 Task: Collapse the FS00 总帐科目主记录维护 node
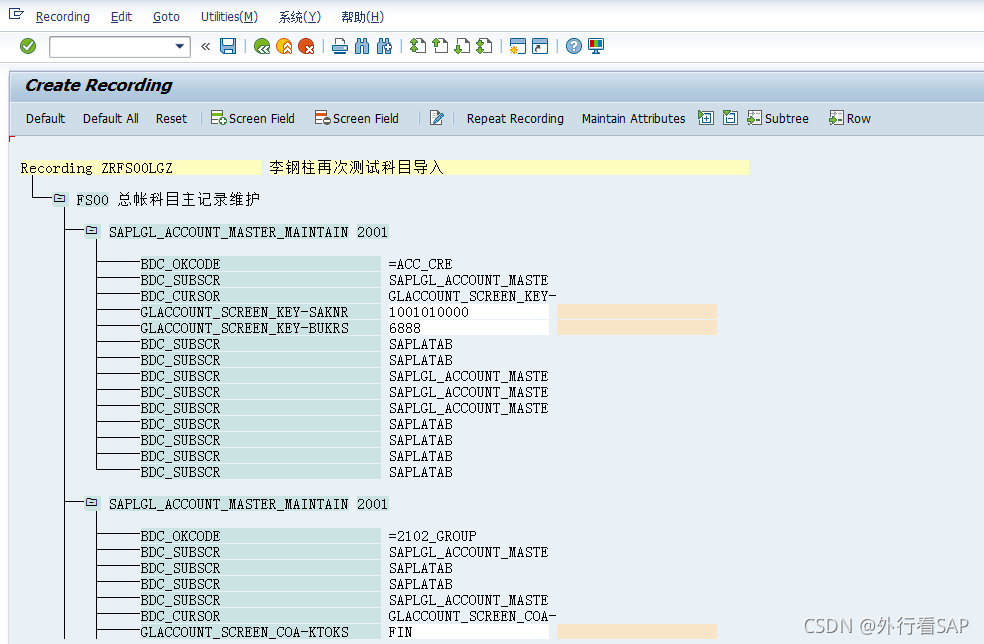(x=60, y=198)
